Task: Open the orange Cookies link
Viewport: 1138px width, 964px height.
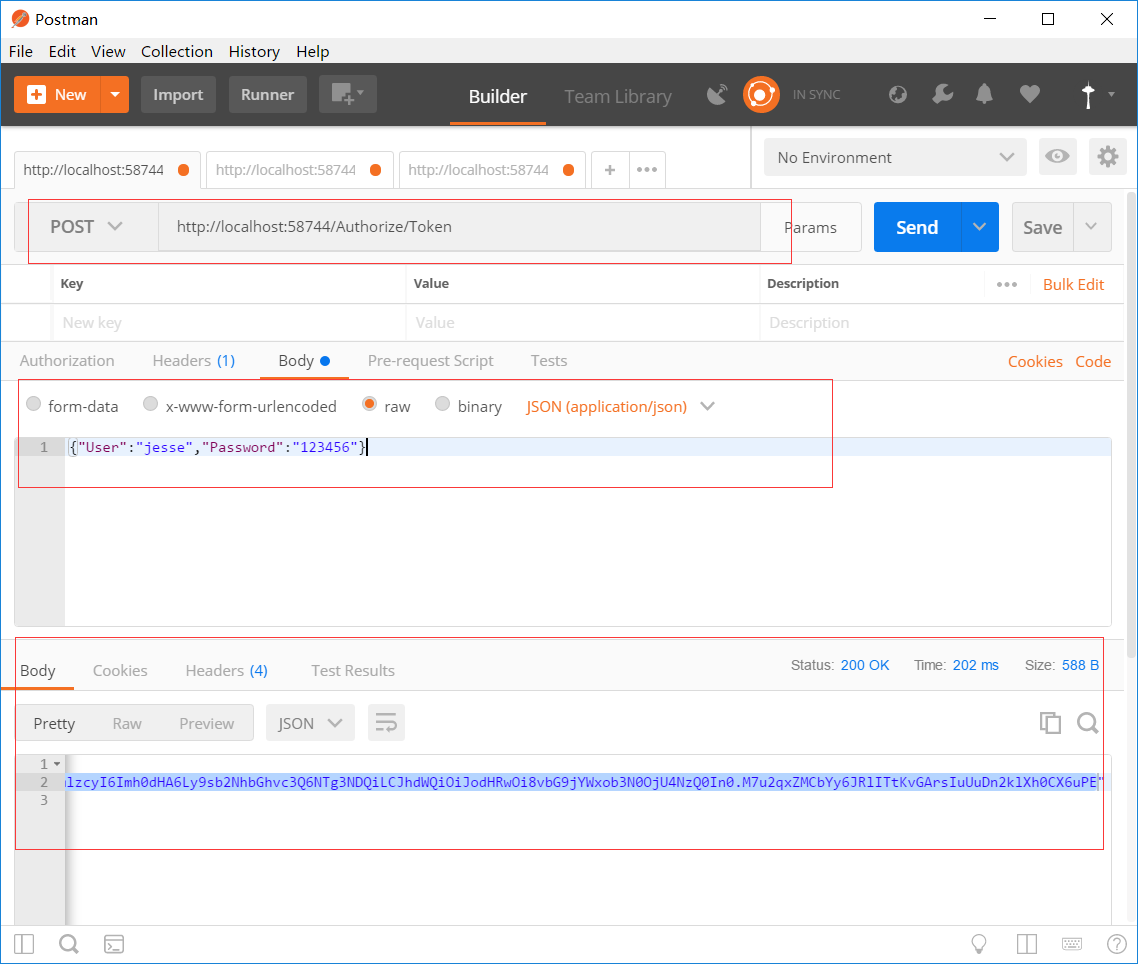Action: pyautogui.click(x=1035, y=362)
